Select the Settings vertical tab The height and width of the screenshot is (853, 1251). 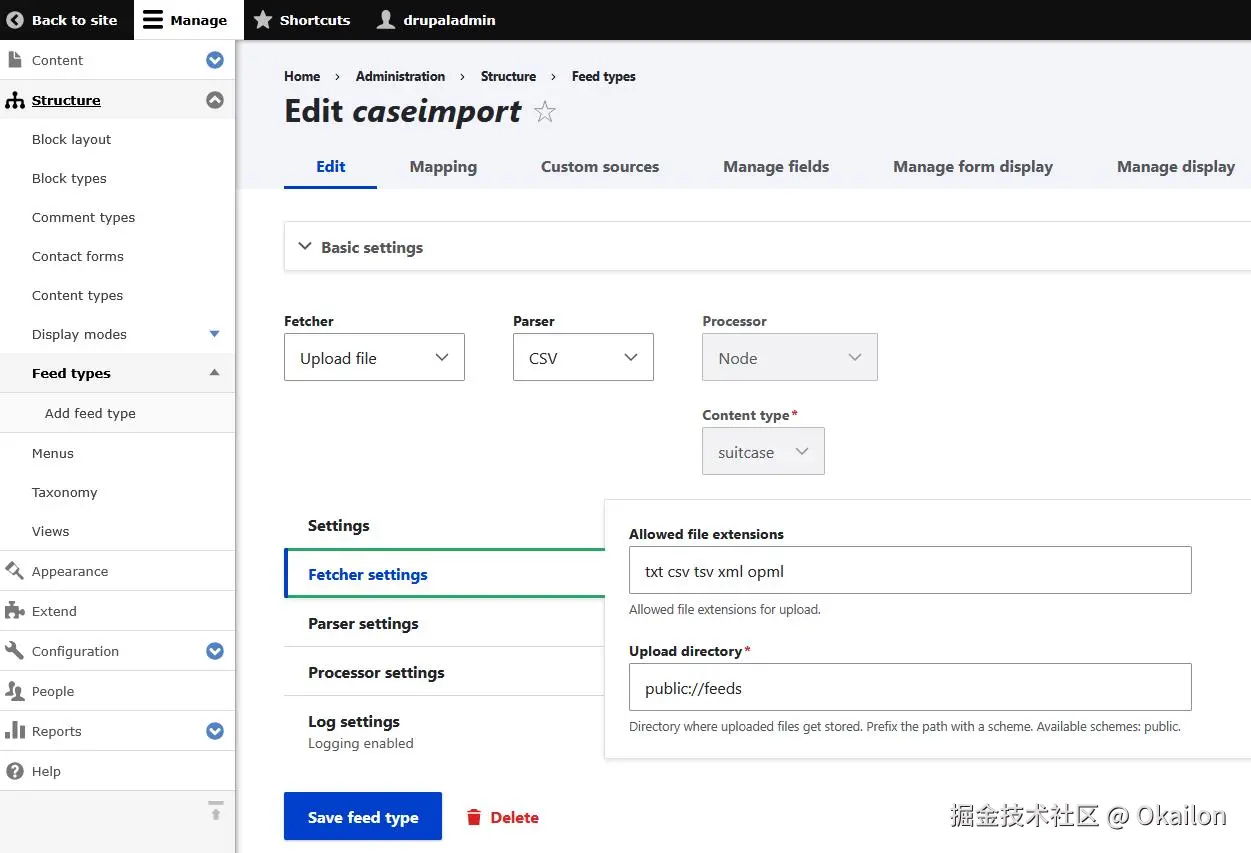tap(445, 525)
